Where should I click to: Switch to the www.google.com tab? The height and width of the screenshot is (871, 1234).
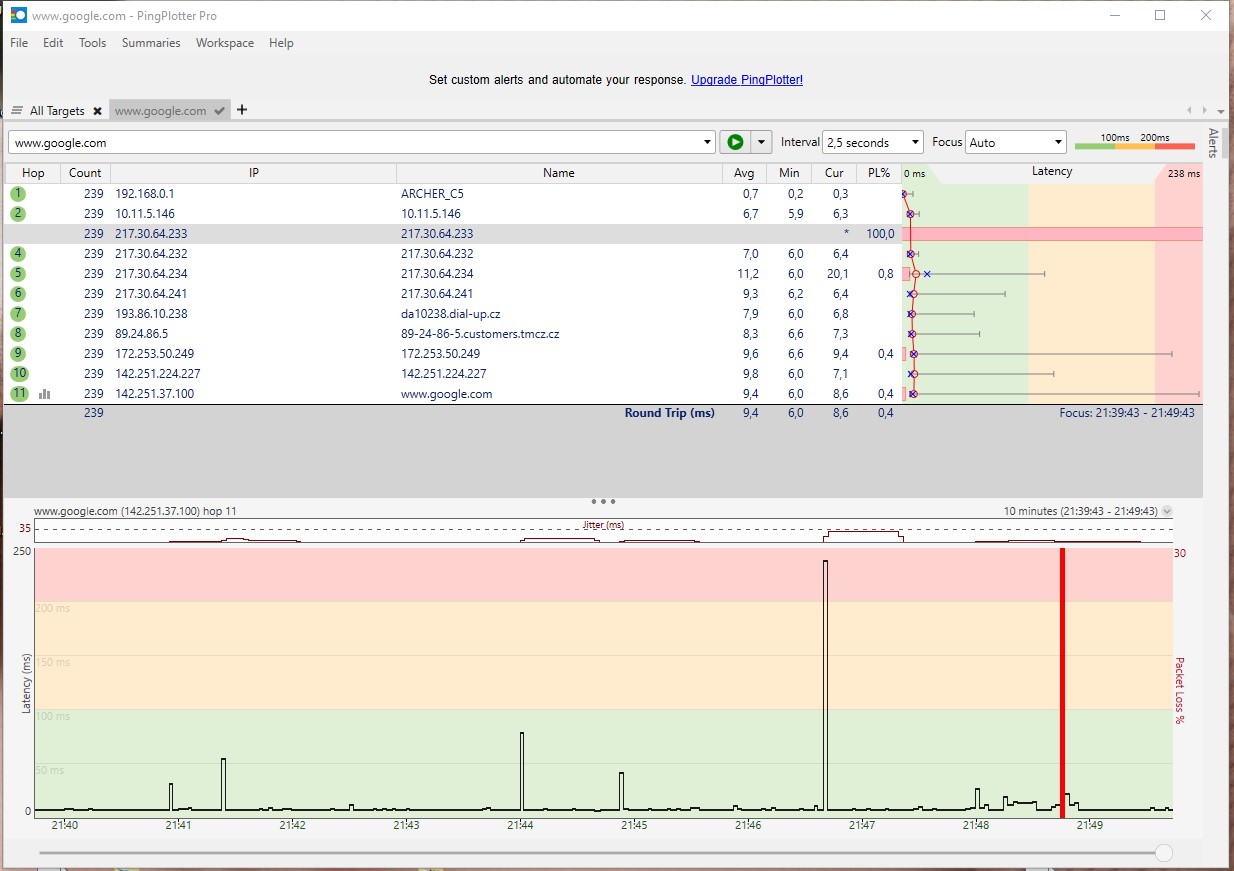click(x=161, y=111)
